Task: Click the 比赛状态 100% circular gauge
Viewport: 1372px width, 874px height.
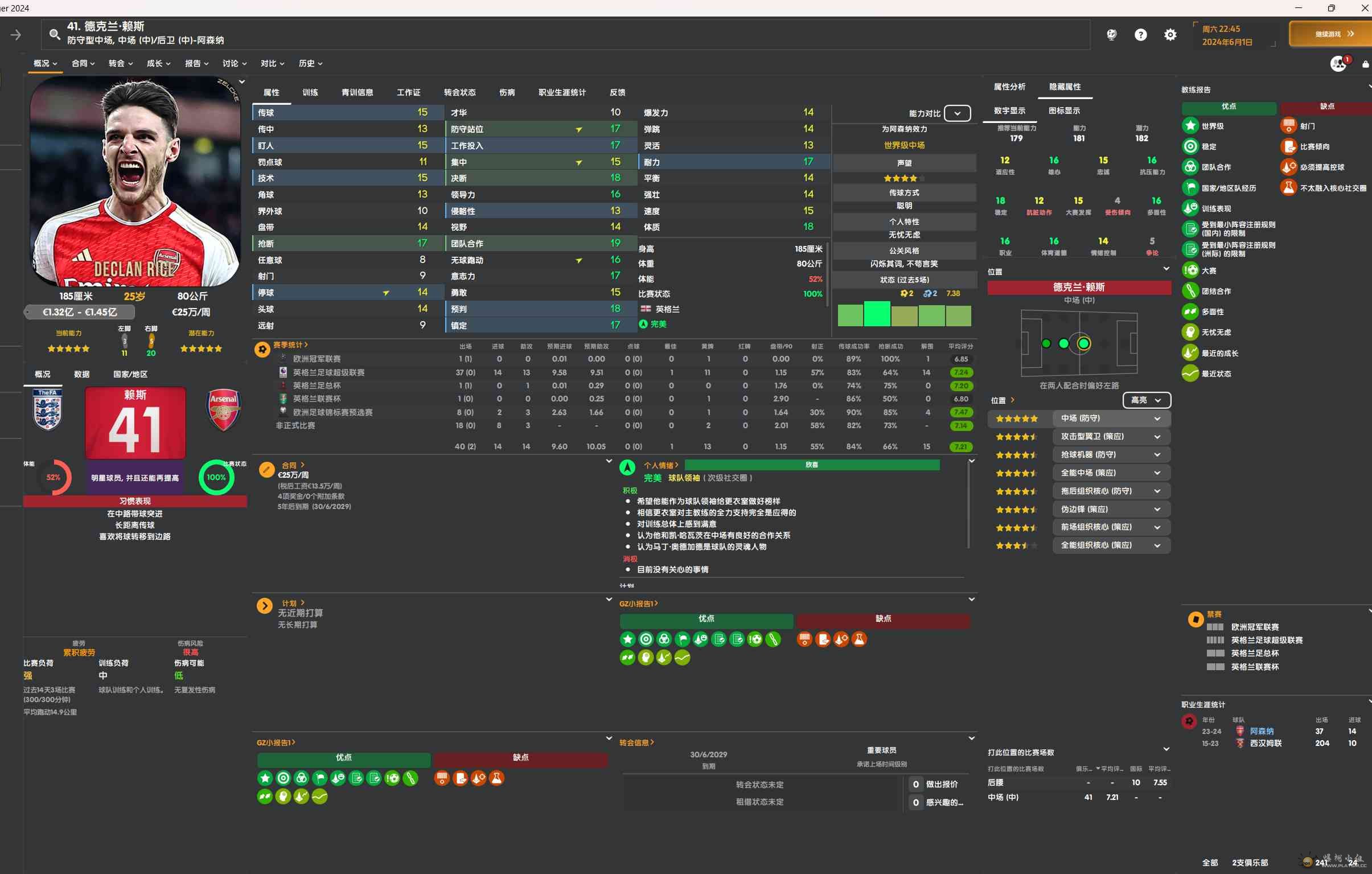Action: click(216, 477)
